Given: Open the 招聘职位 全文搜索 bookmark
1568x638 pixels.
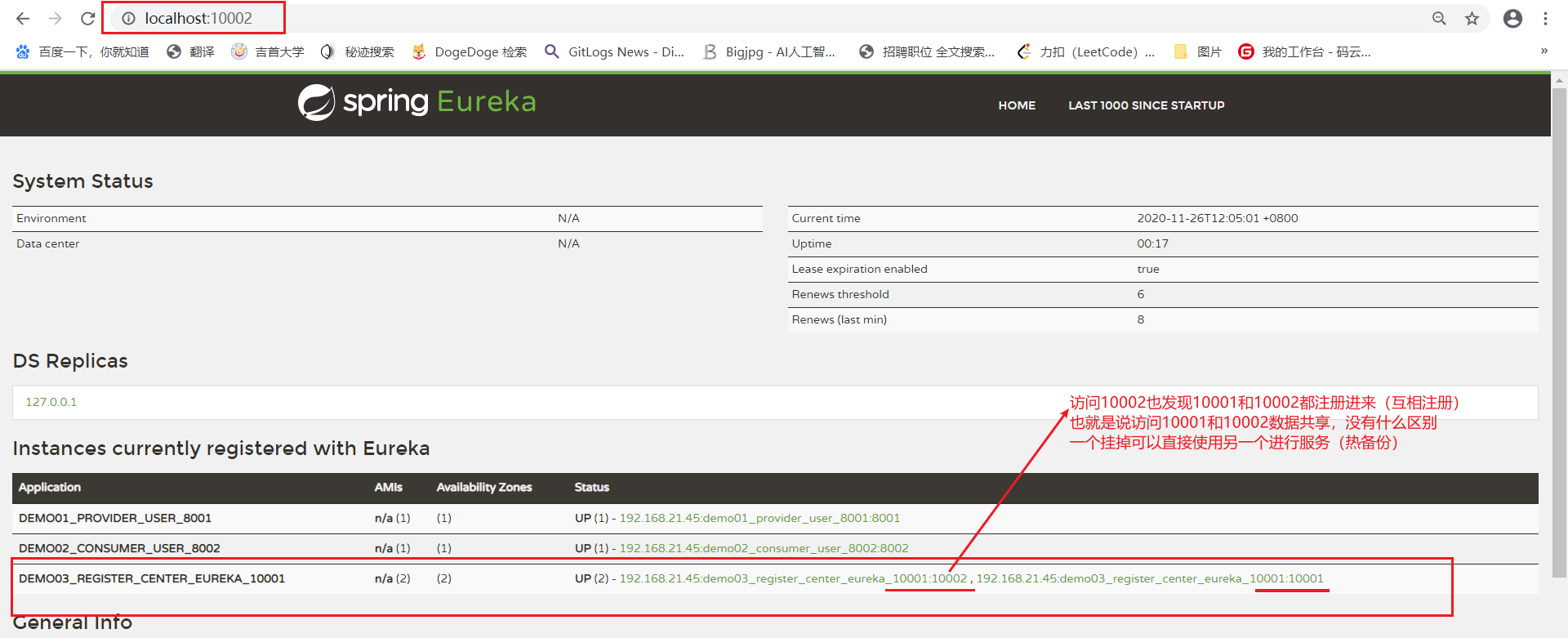Looking at the screenshot, I should coord(927,51).
